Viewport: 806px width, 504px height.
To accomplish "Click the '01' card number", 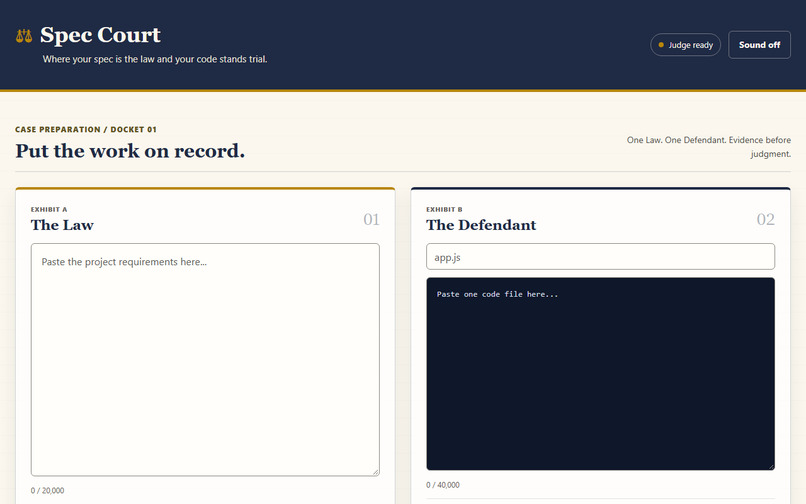I will coord(371,220).
